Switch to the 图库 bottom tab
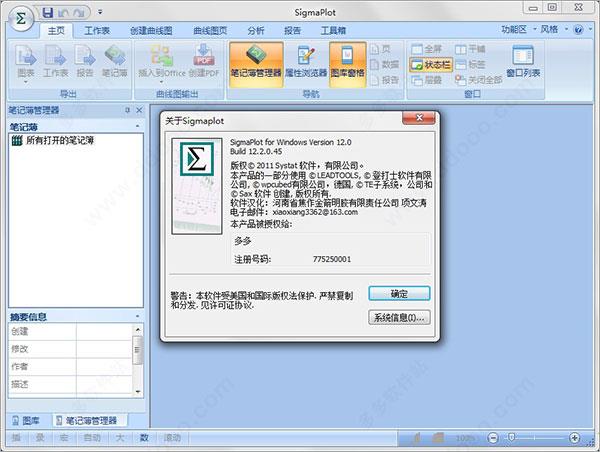Image resolution: width=600 pixels, height=452 pixels. pos(26,421)
